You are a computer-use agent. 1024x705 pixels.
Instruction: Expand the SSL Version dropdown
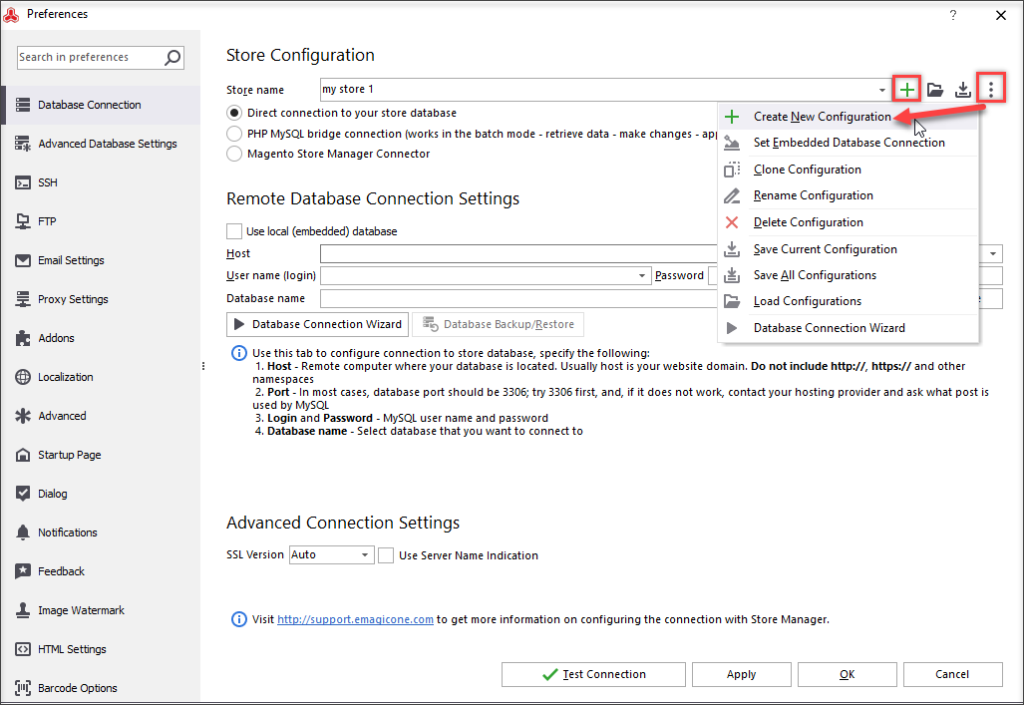pos(365,555)
